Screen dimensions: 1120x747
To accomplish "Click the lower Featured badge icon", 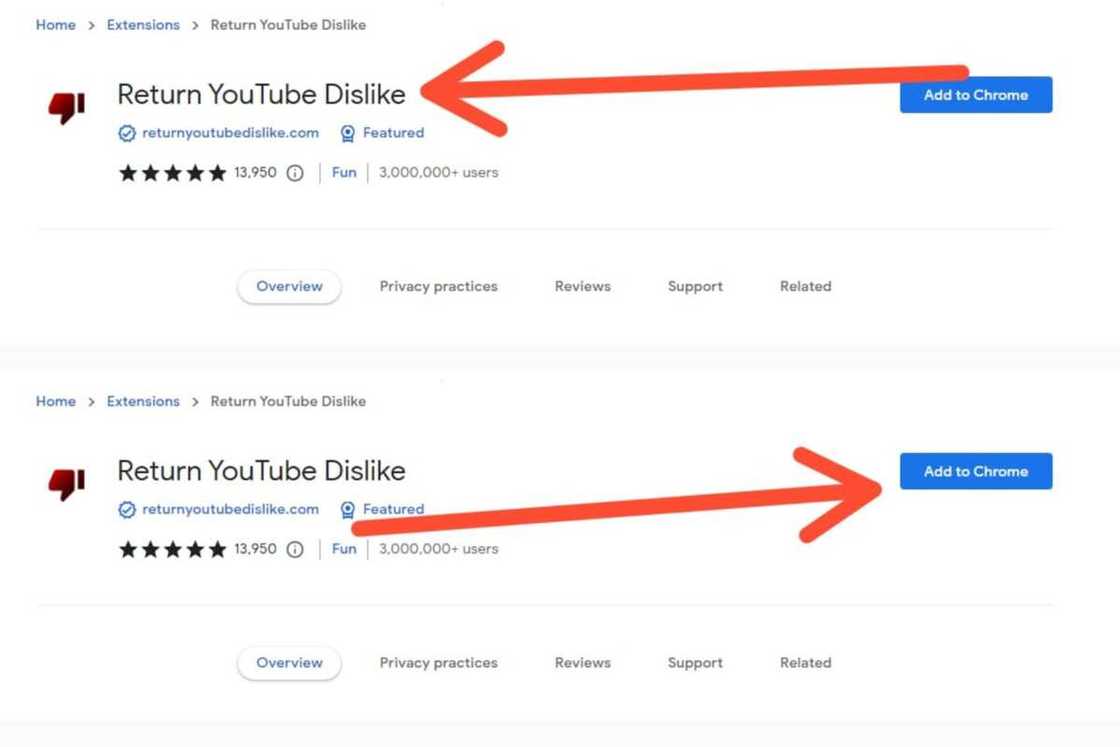I will tap(347, 509).
